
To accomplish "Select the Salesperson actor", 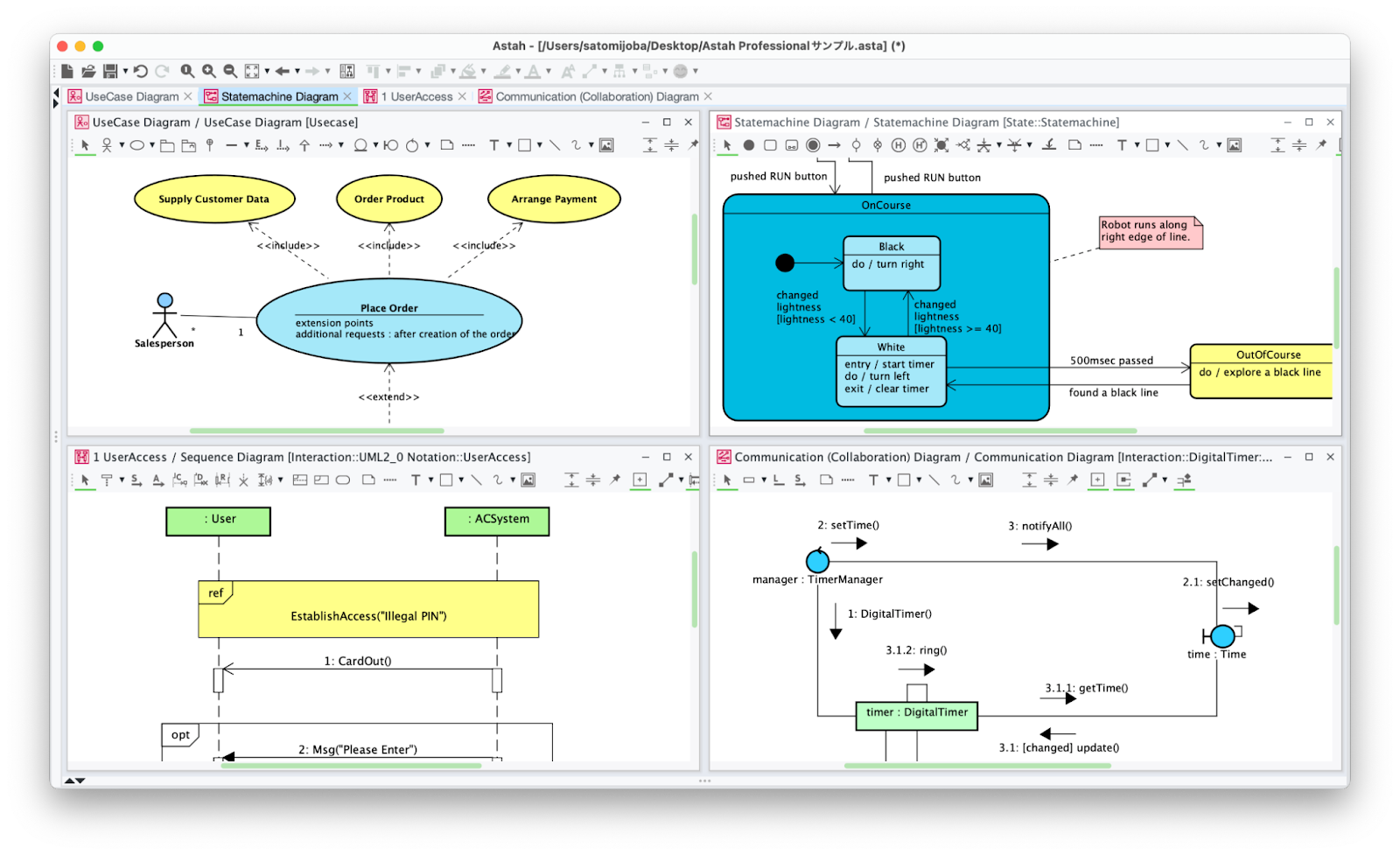I will [x=164, y=320].
